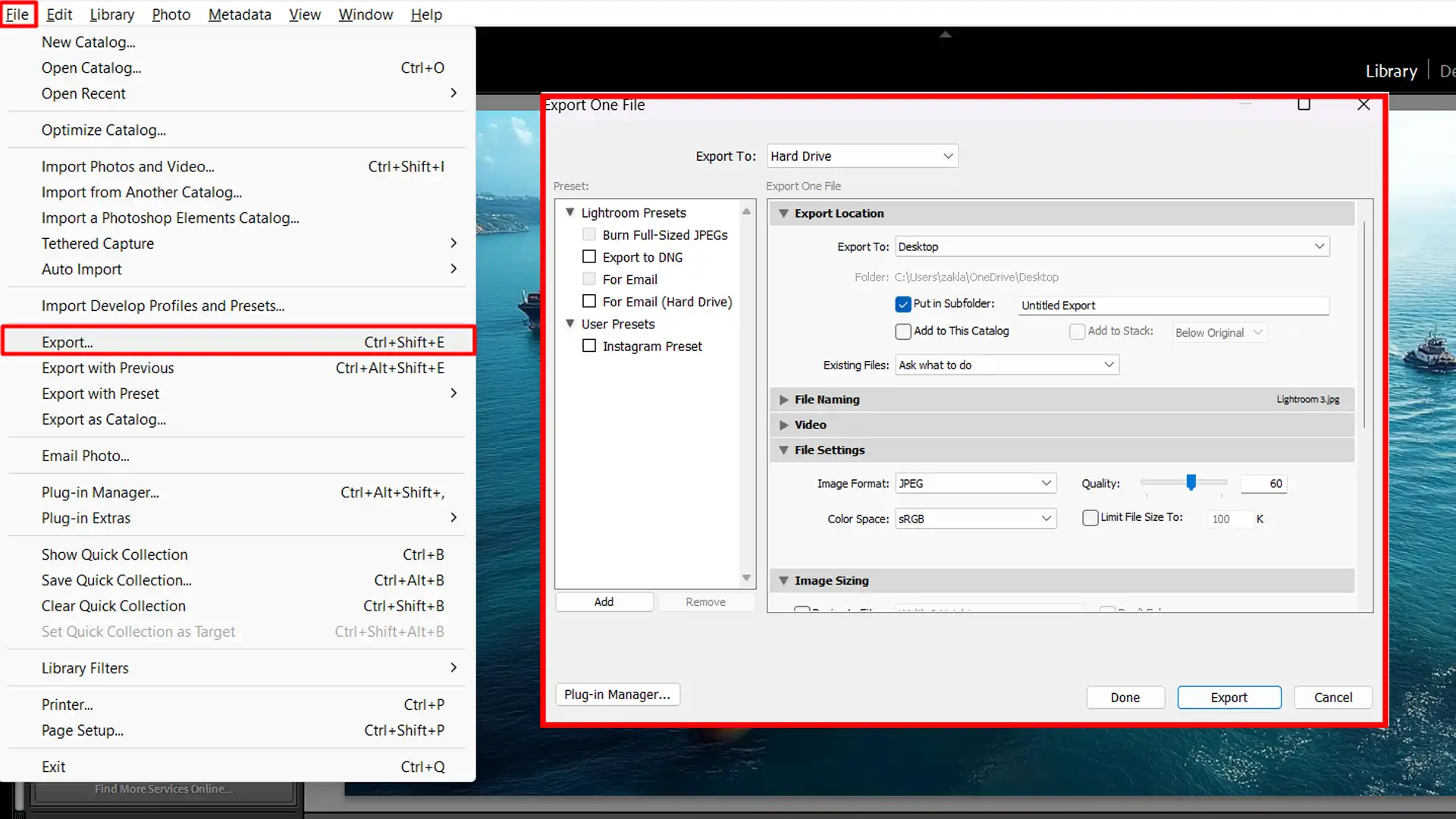Screen dimensions: 1456x819
Task: Click Add preset button
Action: point(604,601)
